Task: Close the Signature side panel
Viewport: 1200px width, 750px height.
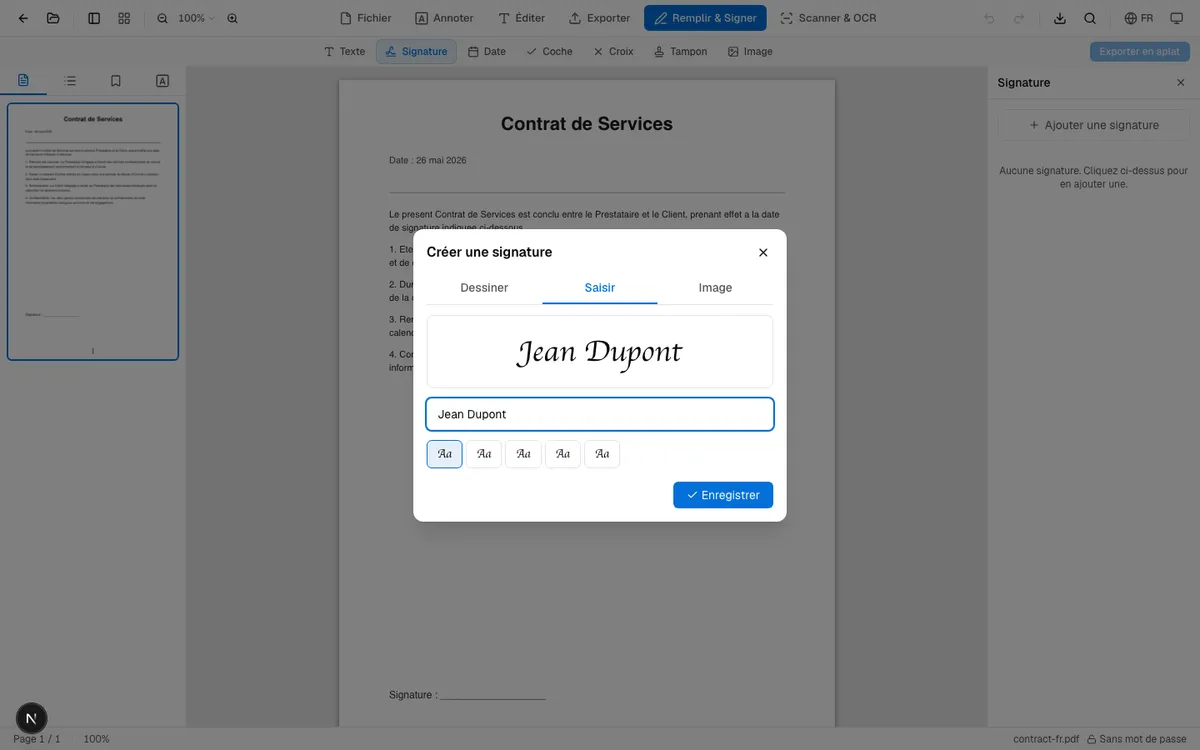Action: point(1180,83)
